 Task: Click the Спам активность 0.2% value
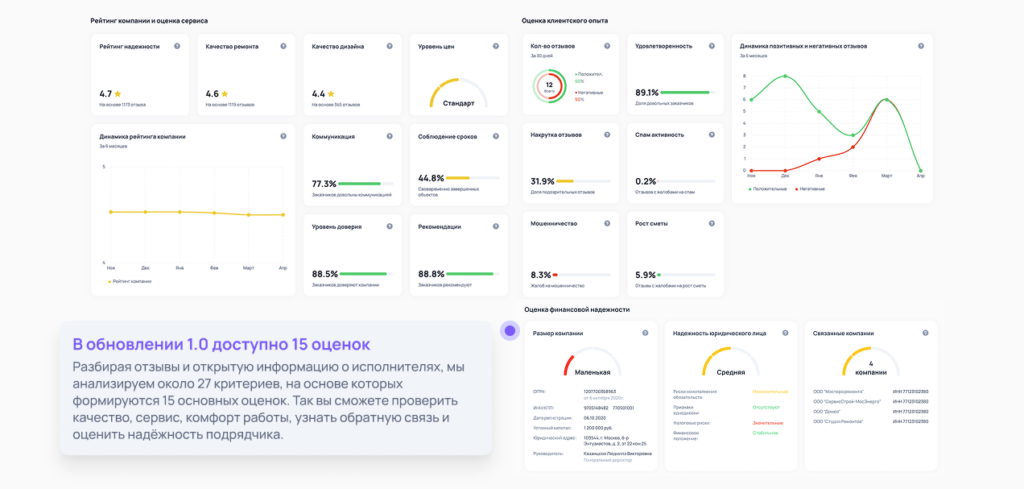point(646,181)
